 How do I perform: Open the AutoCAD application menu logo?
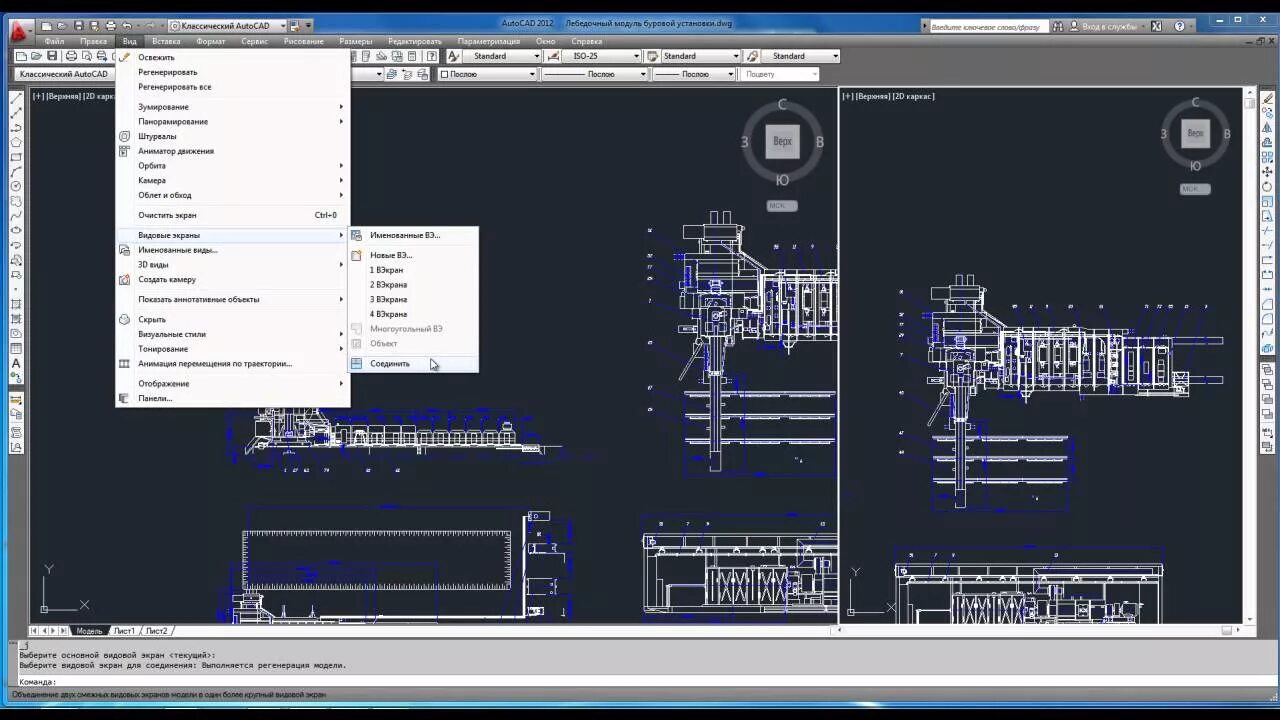19,30
